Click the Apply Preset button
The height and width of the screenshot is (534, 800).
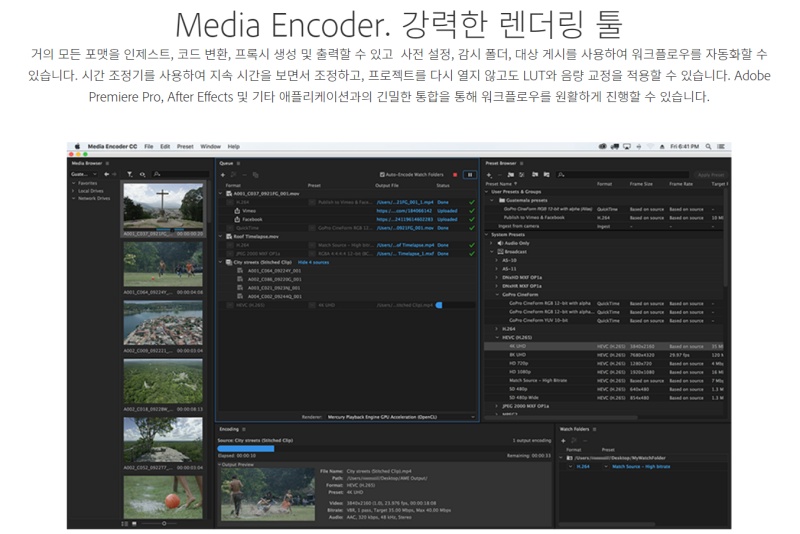[710, 175]
